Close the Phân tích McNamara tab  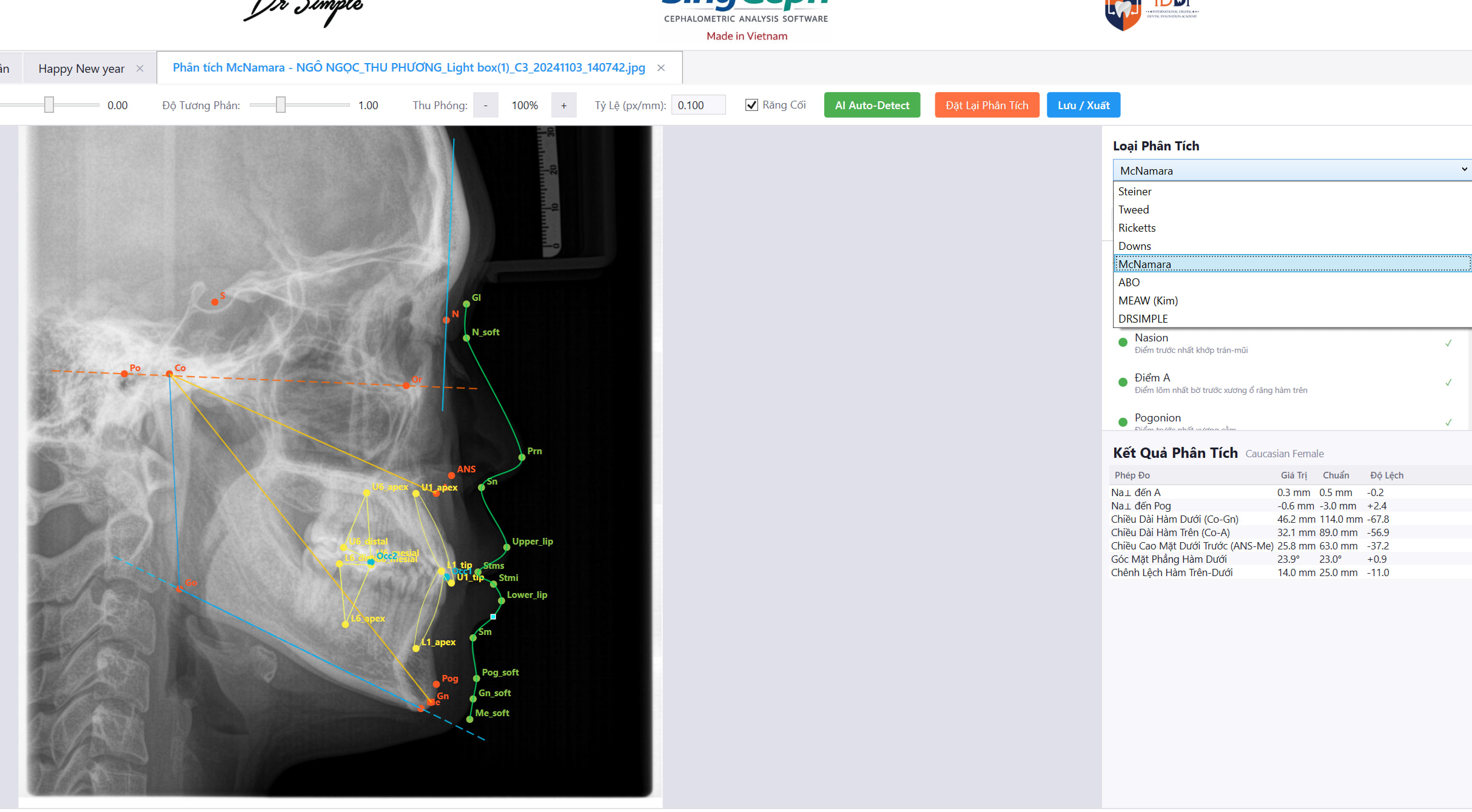coord(661,68)
